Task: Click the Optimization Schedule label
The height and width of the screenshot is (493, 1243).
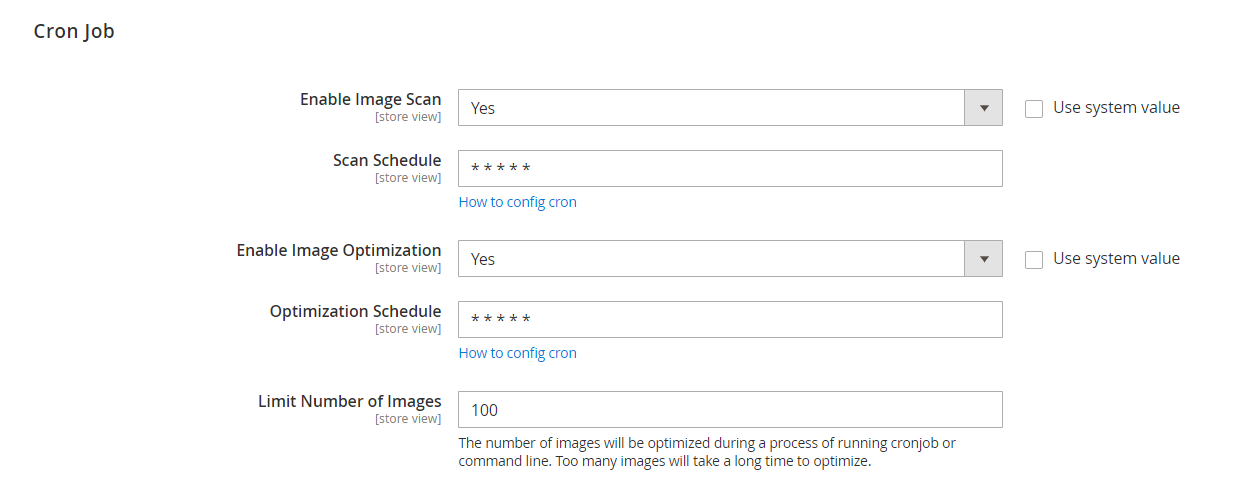Action: pyautogui.click(x=355, y=312)
